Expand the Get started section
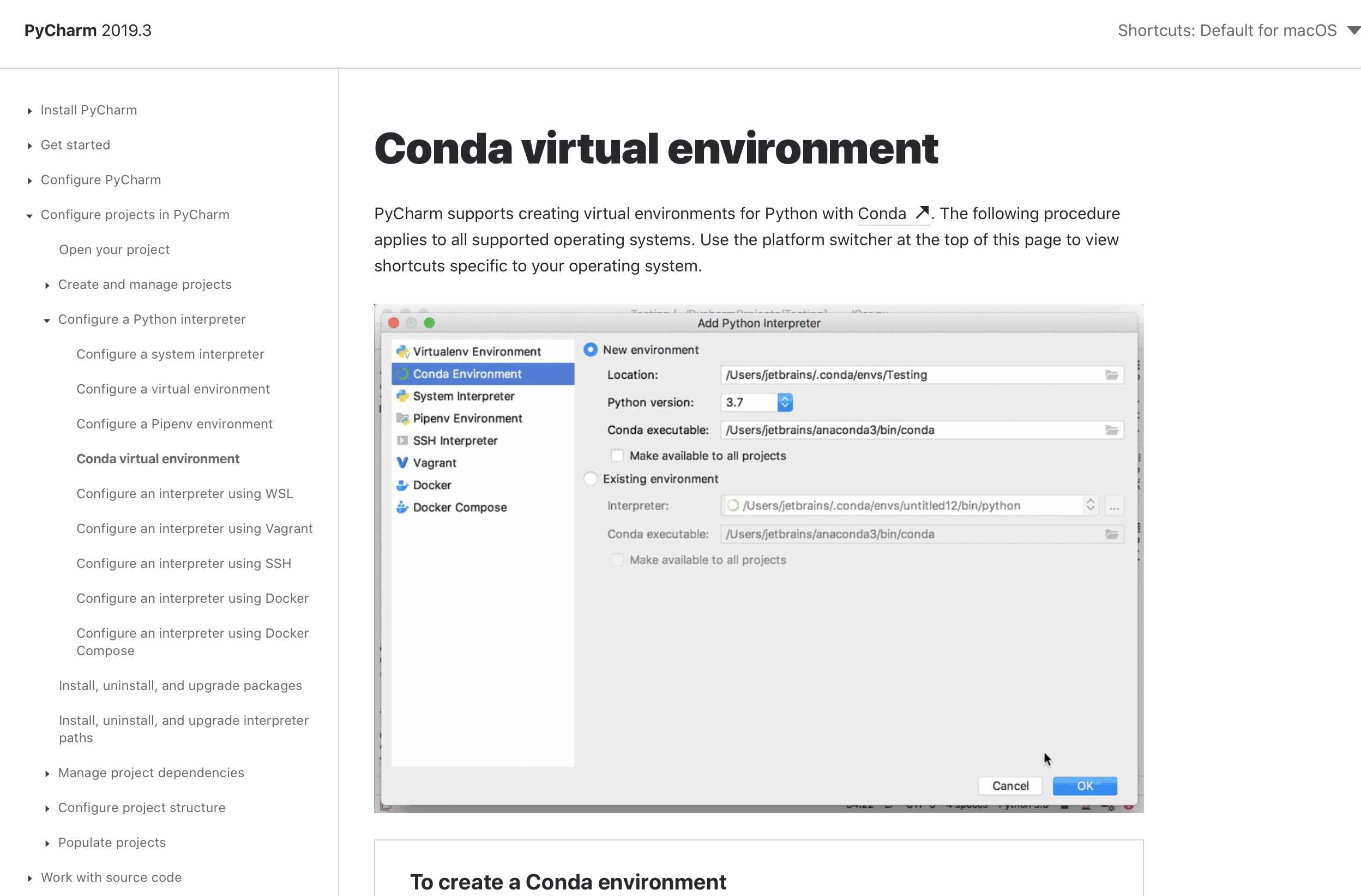Image resolution: width=1361 pixels, height=896 pixels. (30, 146)
